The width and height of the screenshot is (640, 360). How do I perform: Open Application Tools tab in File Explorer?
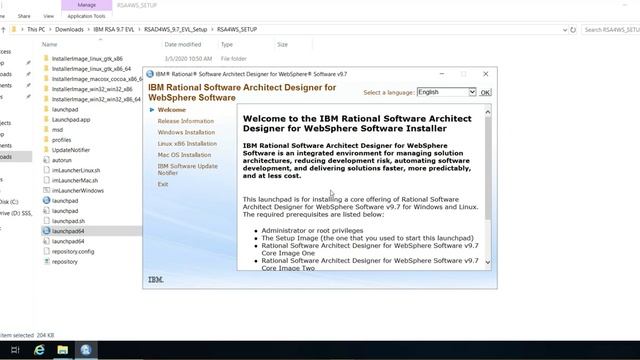pos(87,16)
